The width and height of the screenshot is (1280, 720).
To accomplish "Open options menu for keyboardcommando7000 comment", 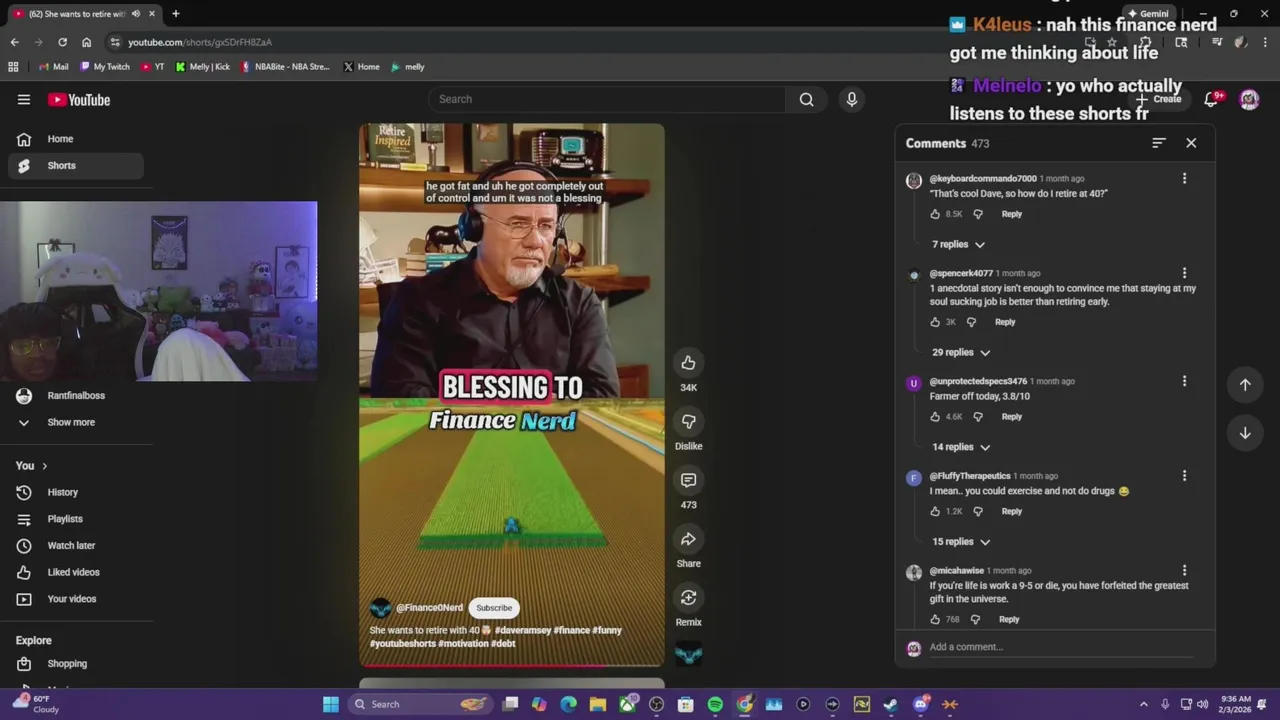I will (1184, 178).
